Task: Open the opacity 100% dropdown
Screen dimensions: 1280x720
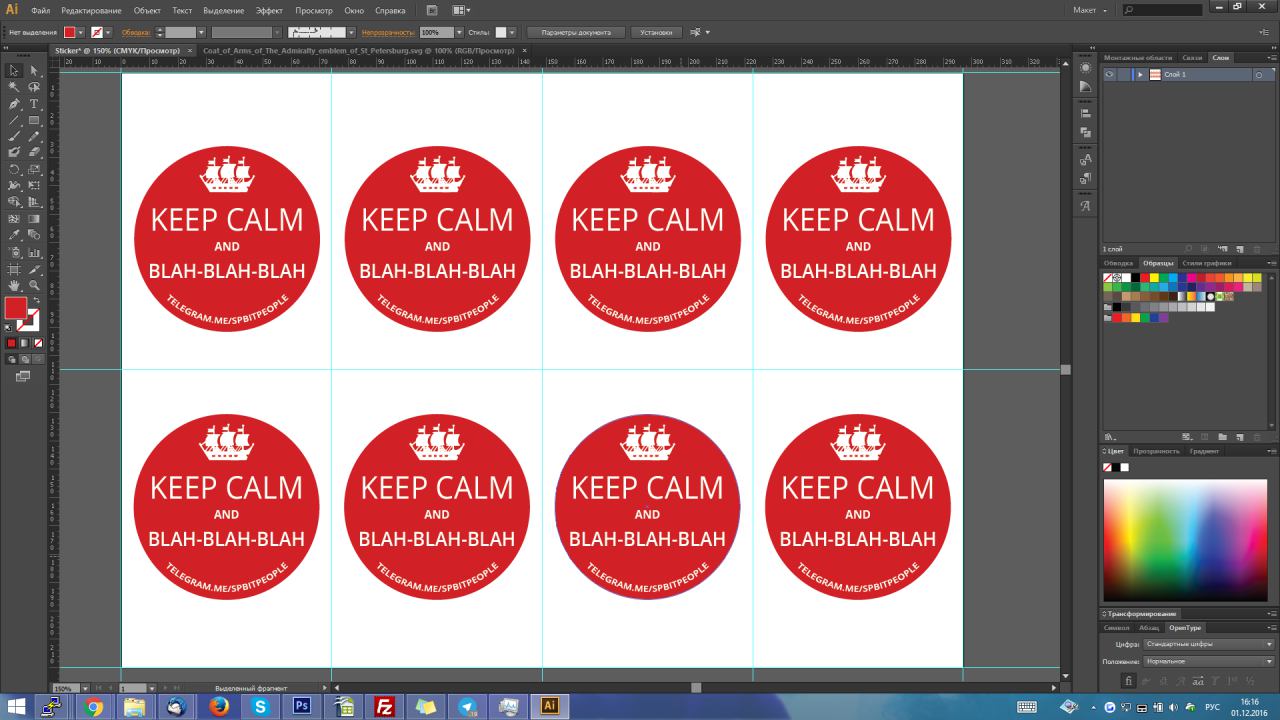Action: [x=459, y=33]
